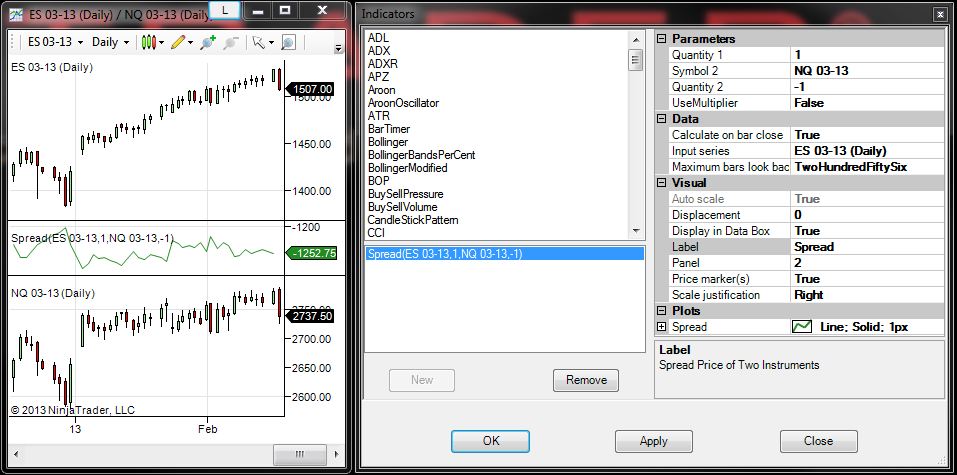Click the chart horizontal scrollbar right arrow
The height and width of the screenshot is (475, 957).
[336, 455]
